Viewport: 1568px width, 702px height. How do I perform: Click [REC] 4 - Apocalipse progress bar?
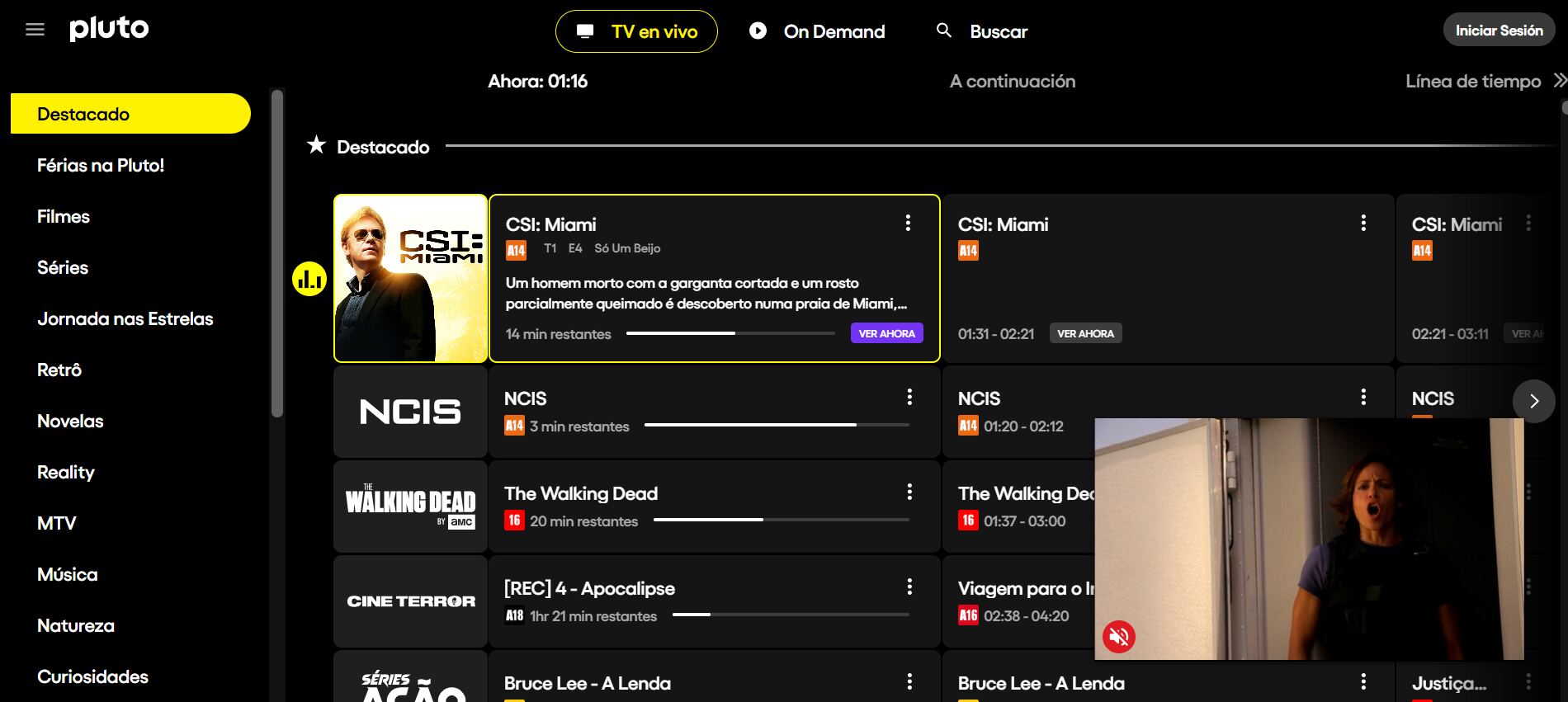tap(791, 615)
